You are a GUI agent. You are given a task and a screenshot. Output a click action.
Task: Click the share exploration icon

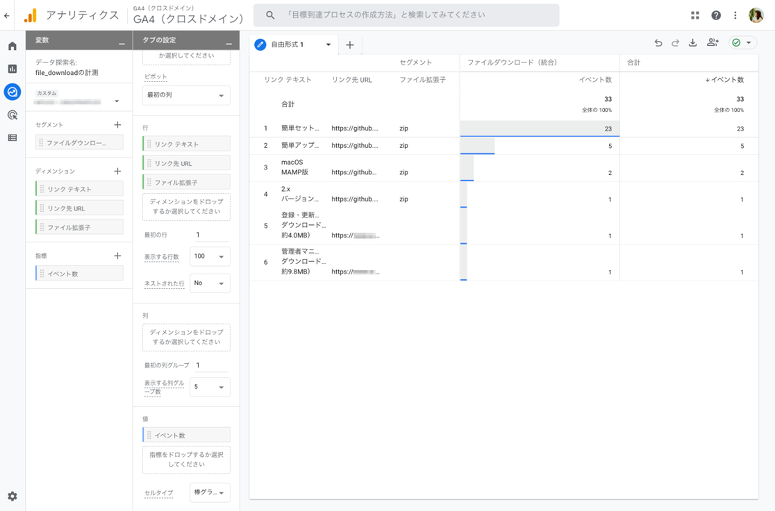click(712, 44)
